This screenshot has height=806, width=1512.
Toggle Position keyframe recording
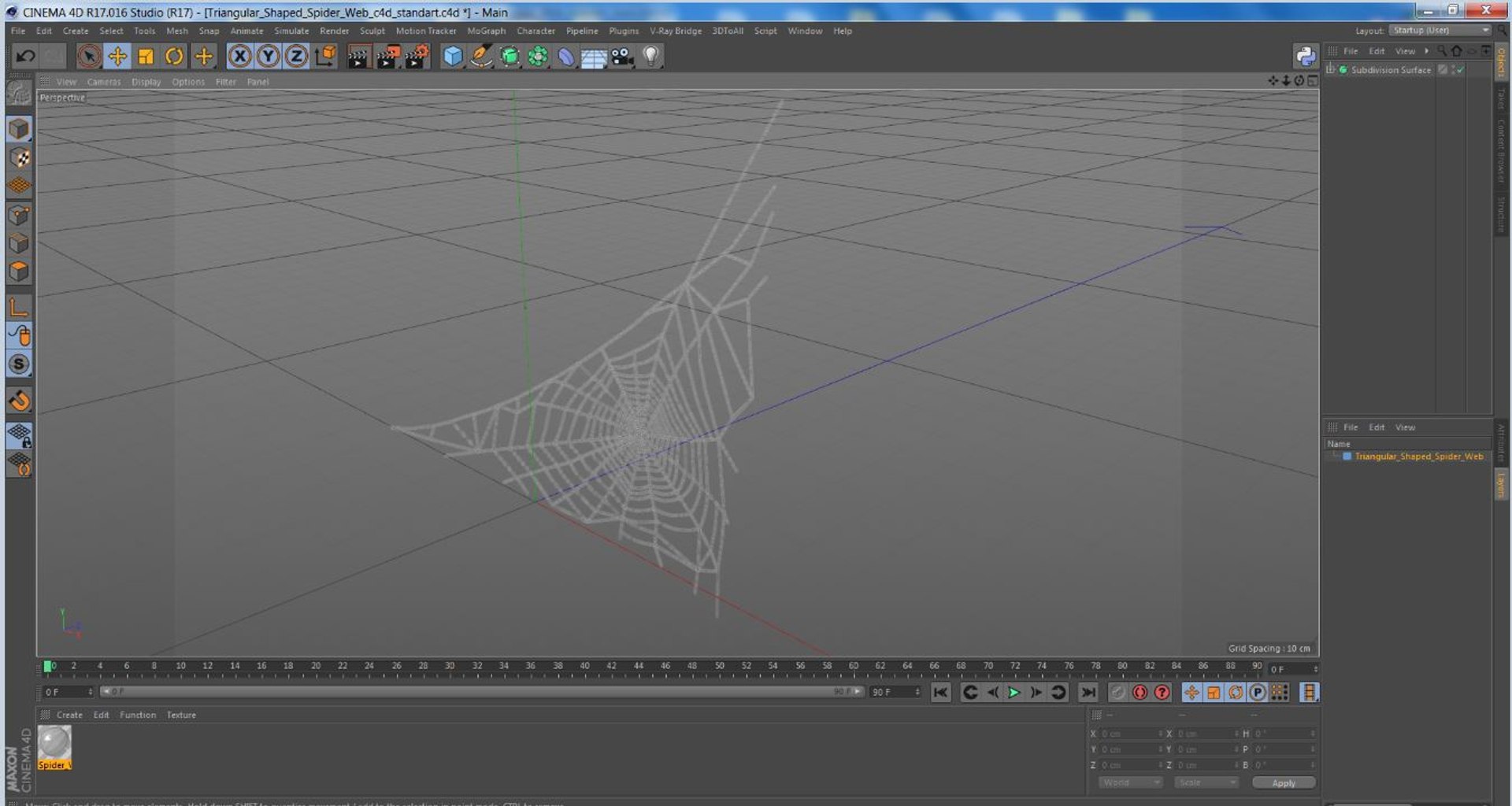[x=1191, y=693]
